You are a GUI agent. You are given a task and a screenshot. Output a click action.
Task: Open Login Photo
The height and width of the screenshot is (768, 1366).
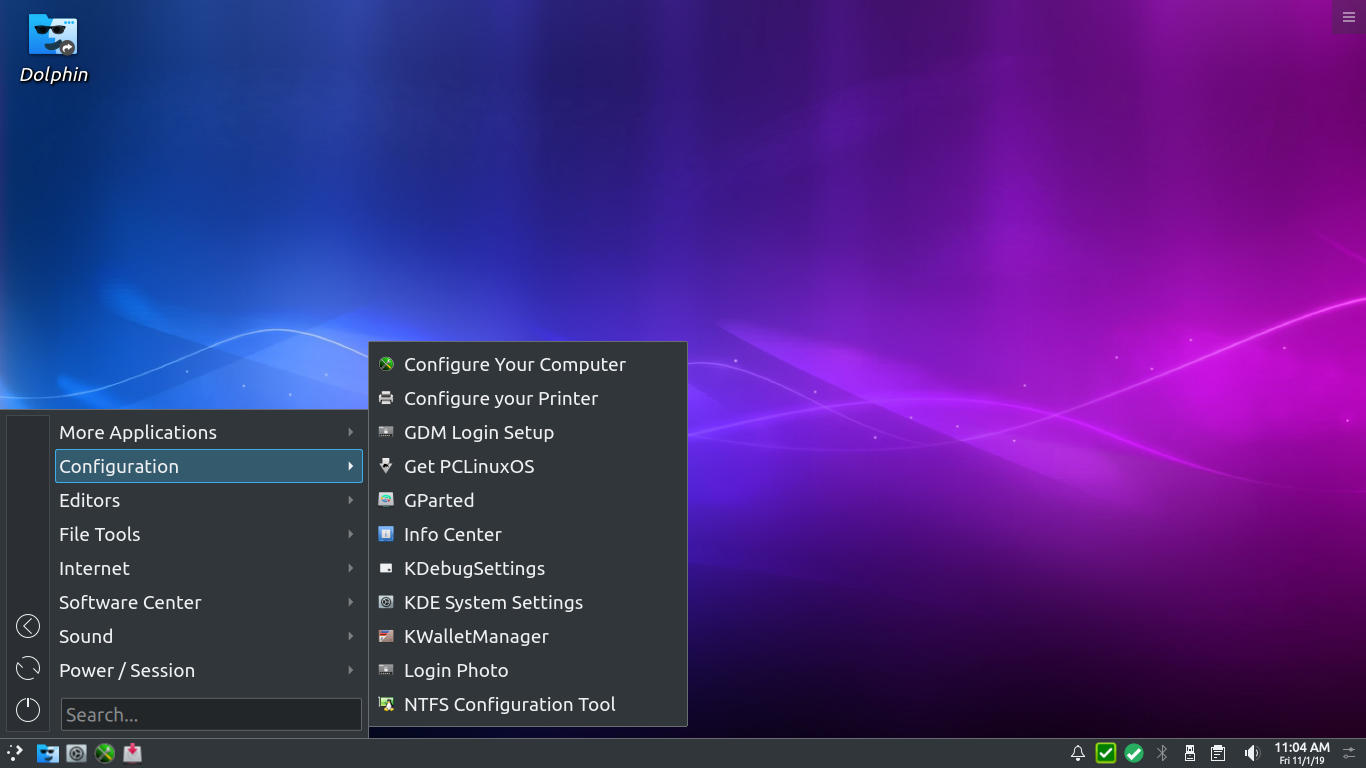tap(528, 670)
